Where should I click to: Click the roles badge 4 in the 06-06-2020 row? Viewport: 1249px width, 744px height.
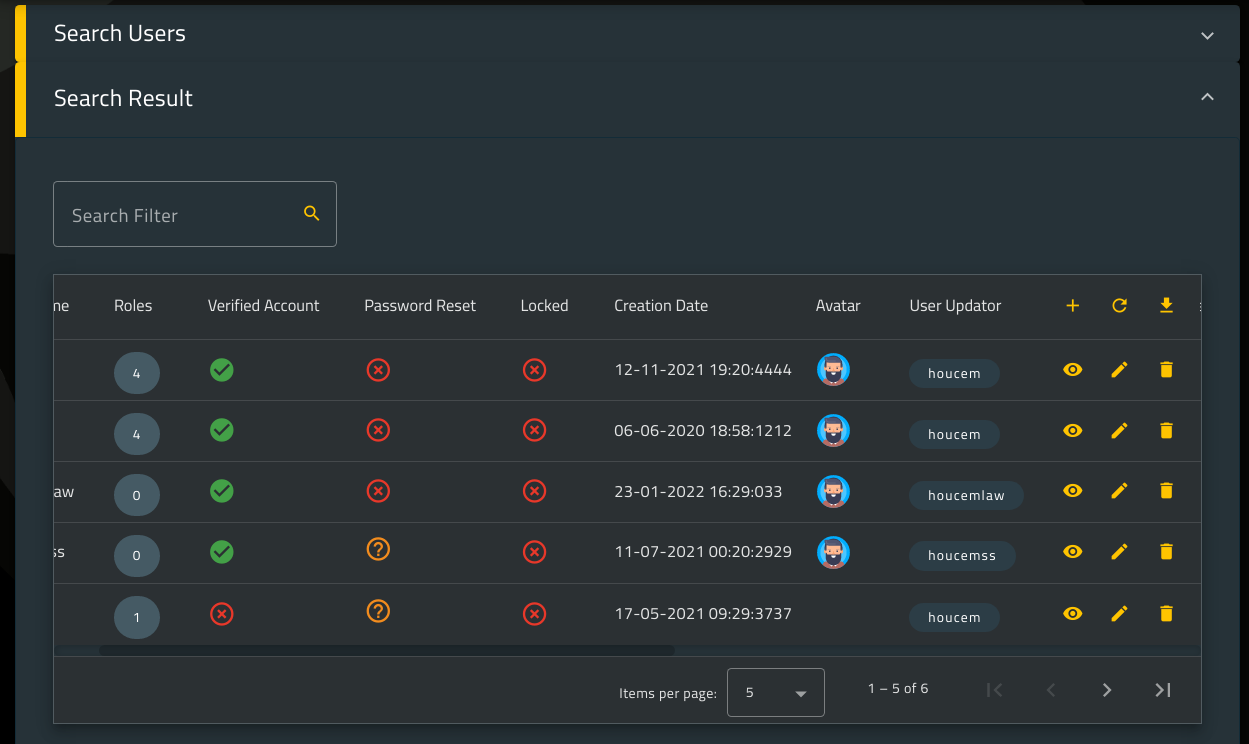[137, 435]
